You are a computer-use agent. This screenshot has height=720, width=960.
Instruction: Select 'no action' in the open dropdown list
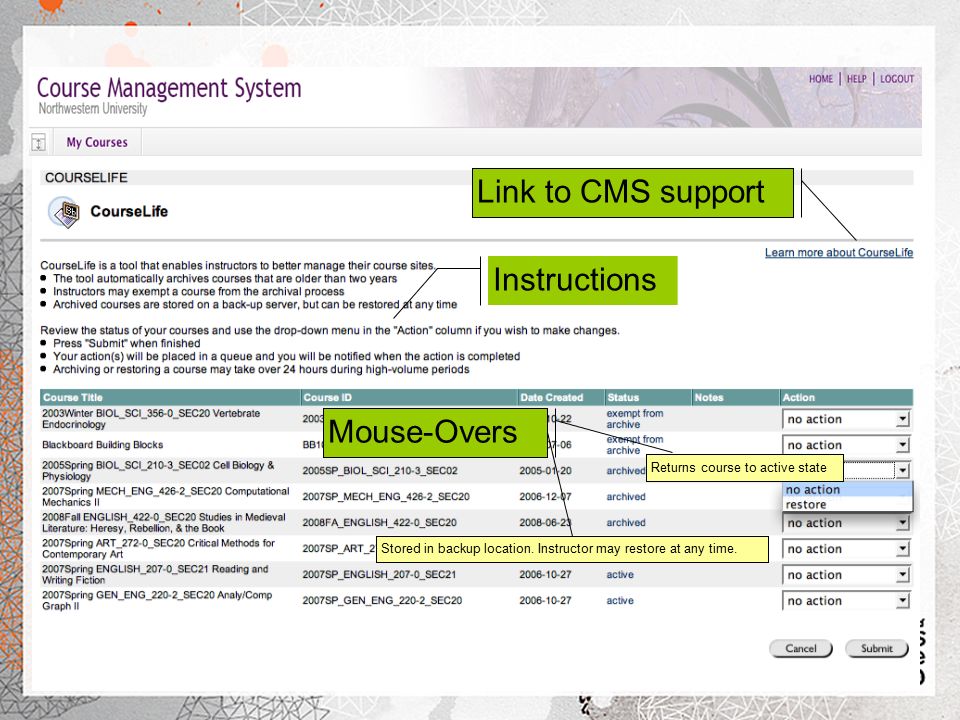pyautogui.click(x=848, y=490)
